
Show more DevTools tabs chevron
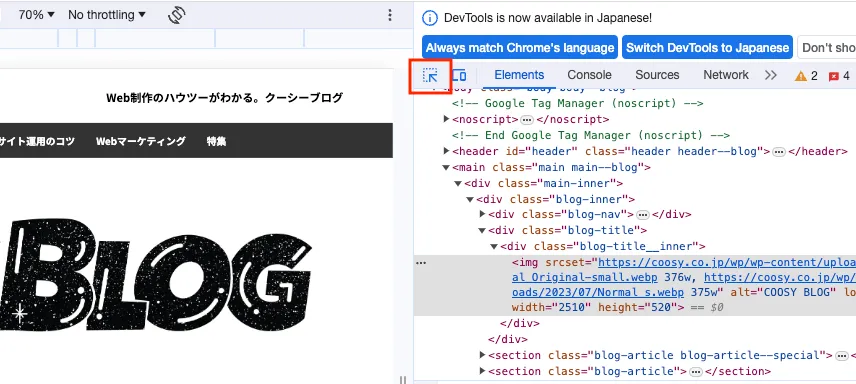click(x=770, y=75)
